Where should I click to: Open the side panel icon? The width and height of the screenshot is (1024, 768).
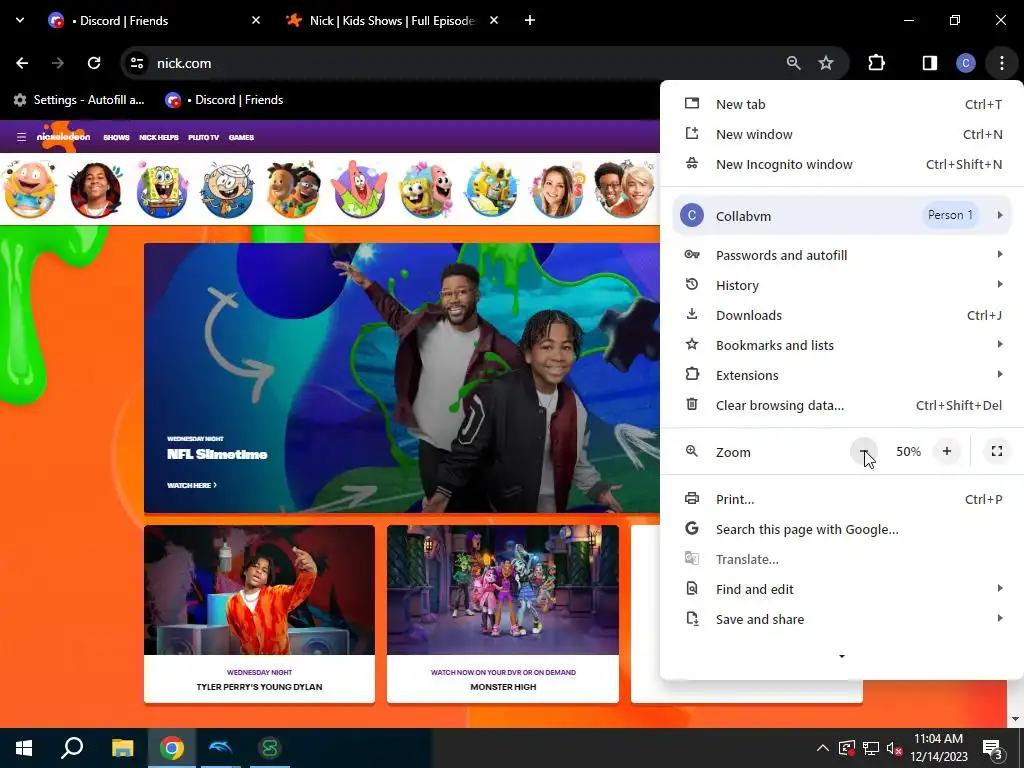929,63
